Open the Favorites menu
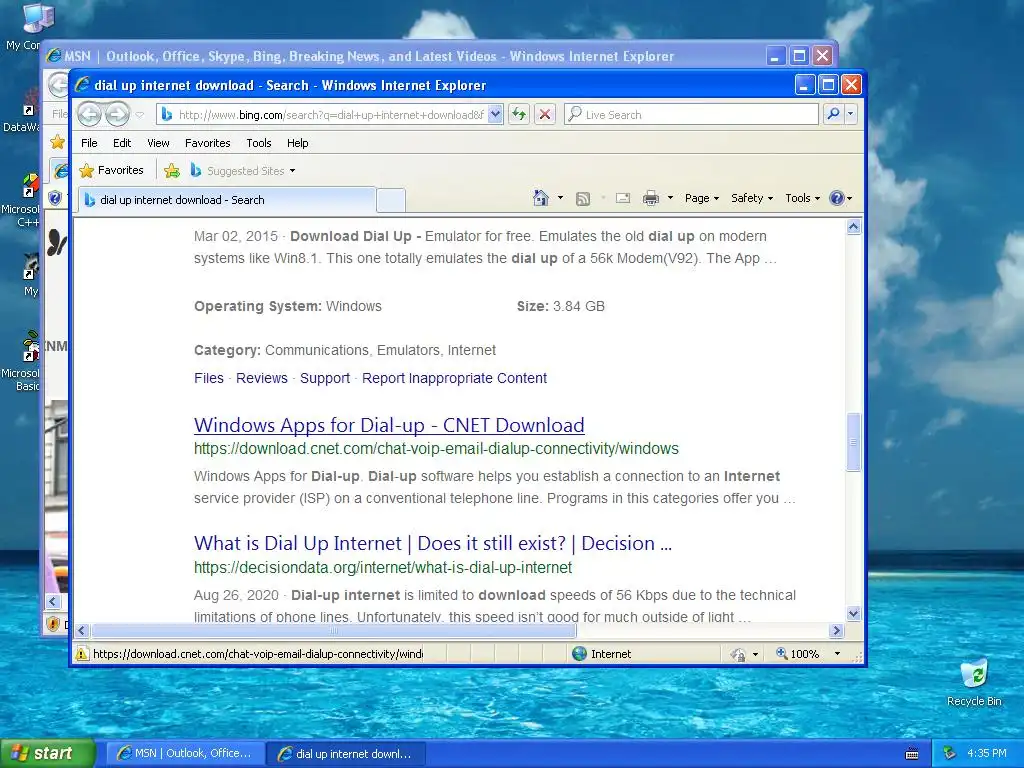 click(207, 143)
